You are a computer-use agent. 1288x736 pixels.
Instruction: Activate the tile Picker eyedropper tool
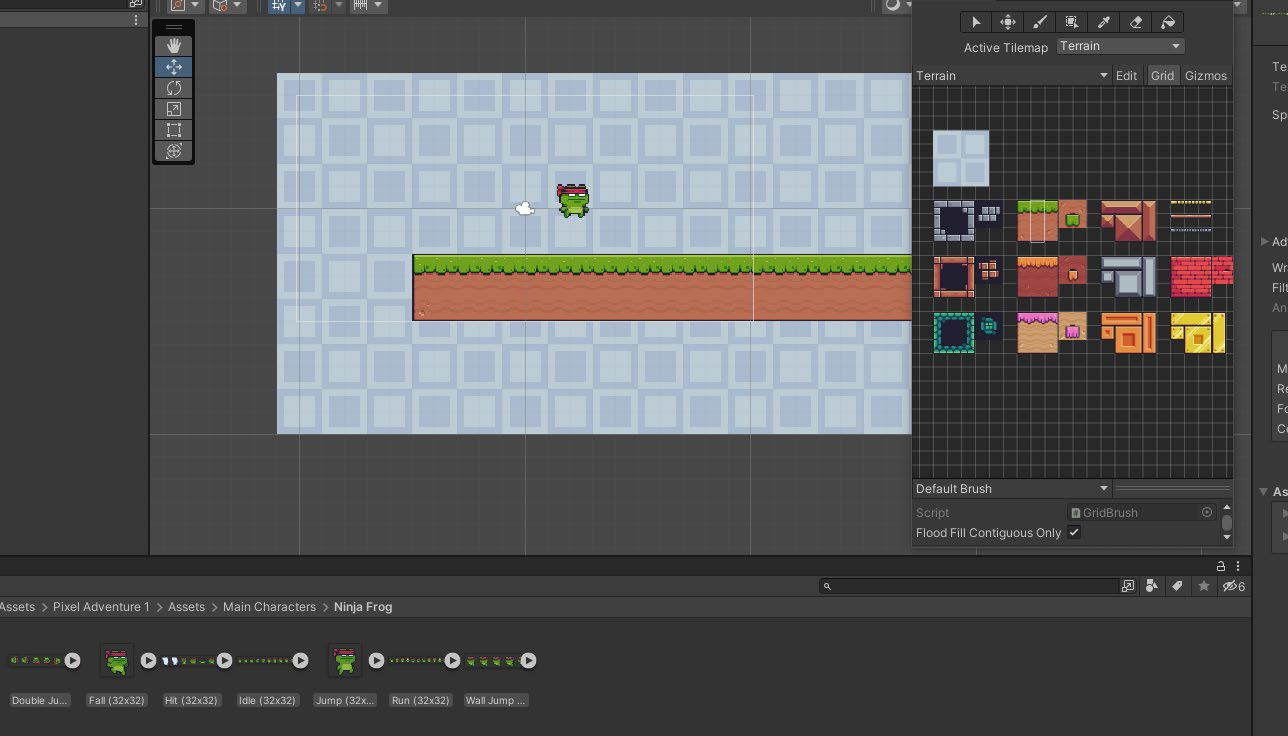(1104, 22)
